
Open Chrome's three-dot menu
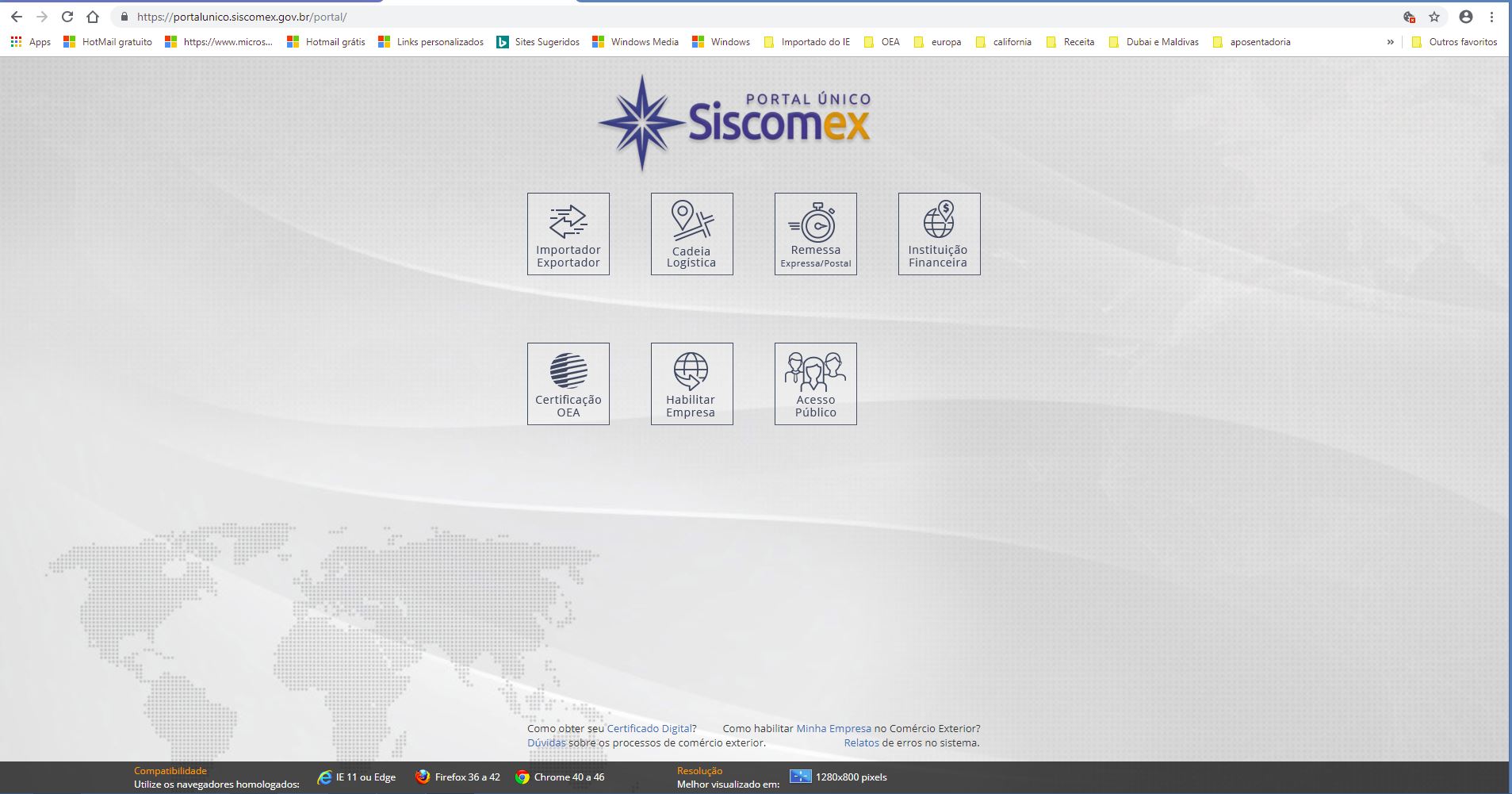click(1491, 17)
